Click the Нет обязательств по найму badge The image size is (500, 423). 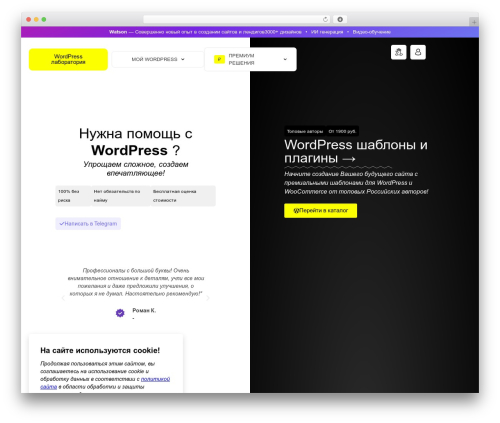(121, 196)
